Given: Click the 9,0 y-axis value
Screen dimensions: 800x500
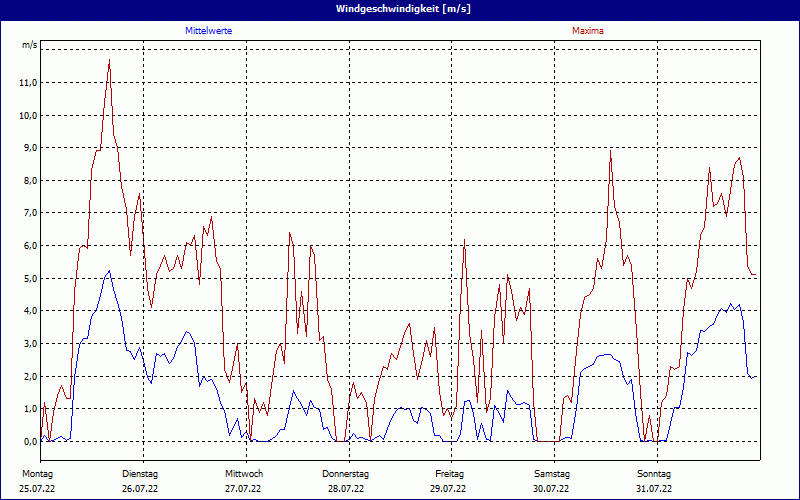Looking at the screenshot, I should (x=29, y=148).
